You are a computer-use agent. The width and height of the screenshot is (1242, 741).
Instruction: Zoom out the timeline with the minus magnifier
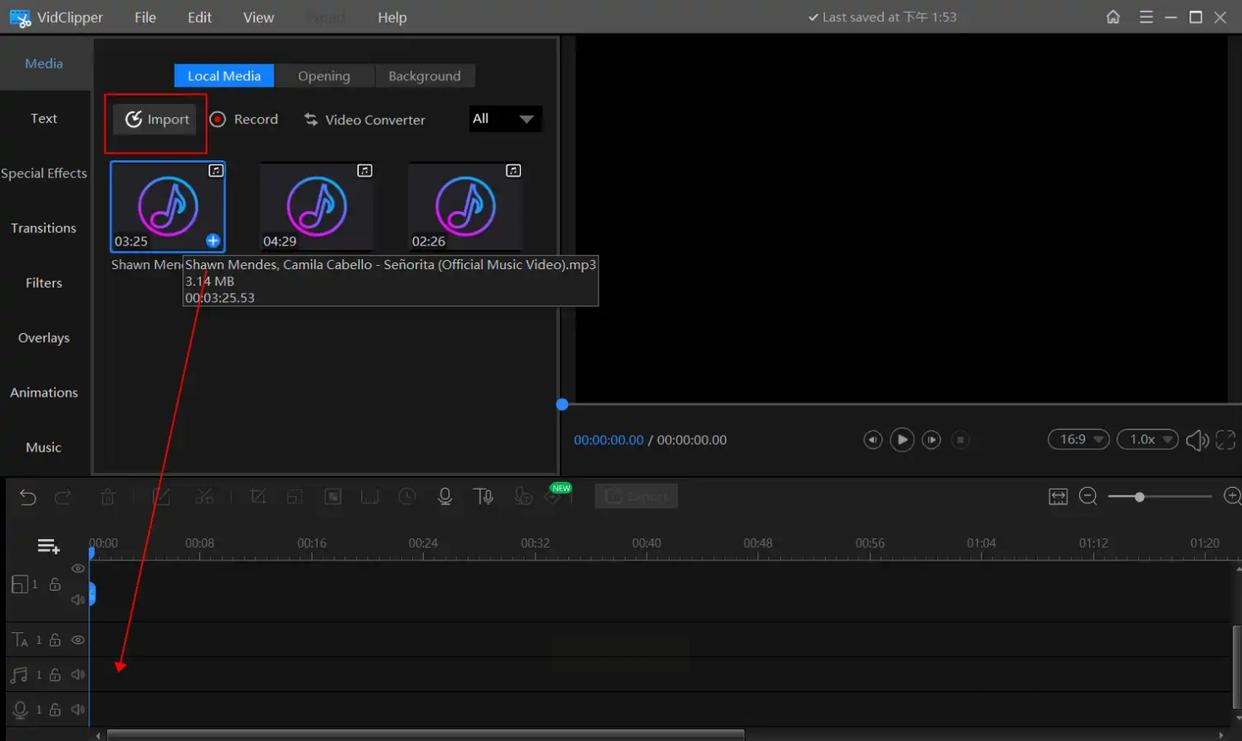tap(1089, 497)
